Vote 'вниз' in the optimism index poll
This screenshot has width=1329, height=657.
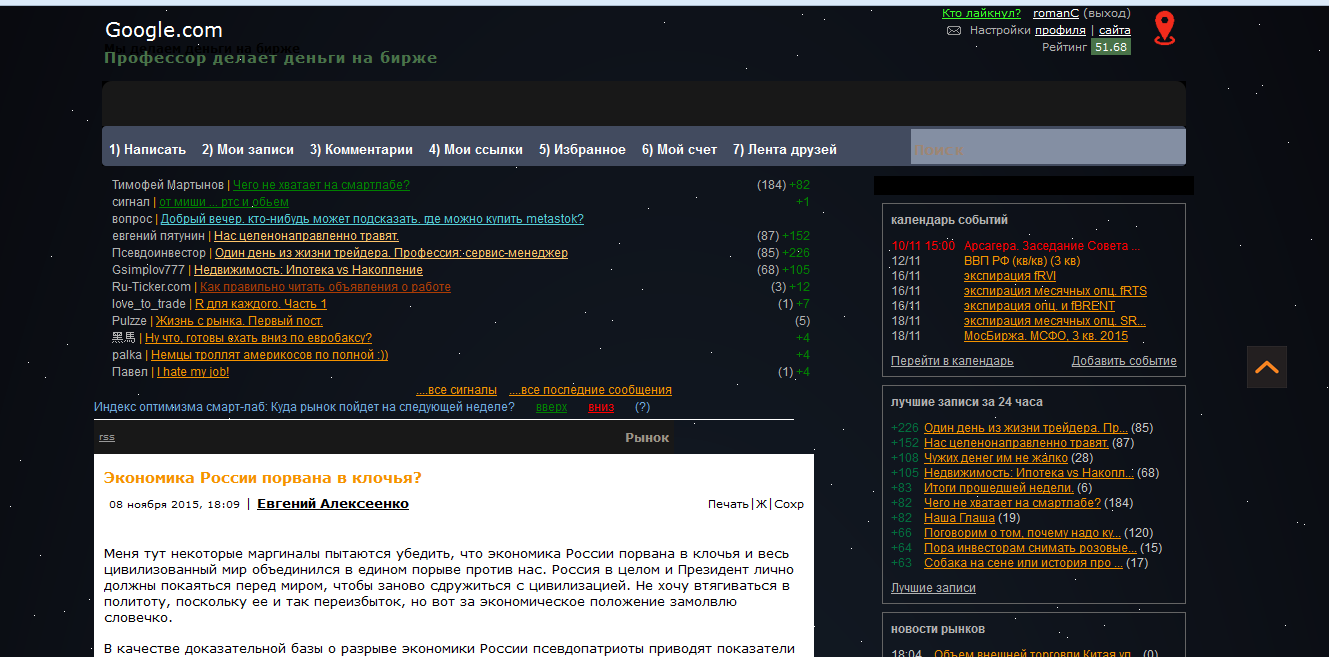pyautogui.click(x=601, y=407)
